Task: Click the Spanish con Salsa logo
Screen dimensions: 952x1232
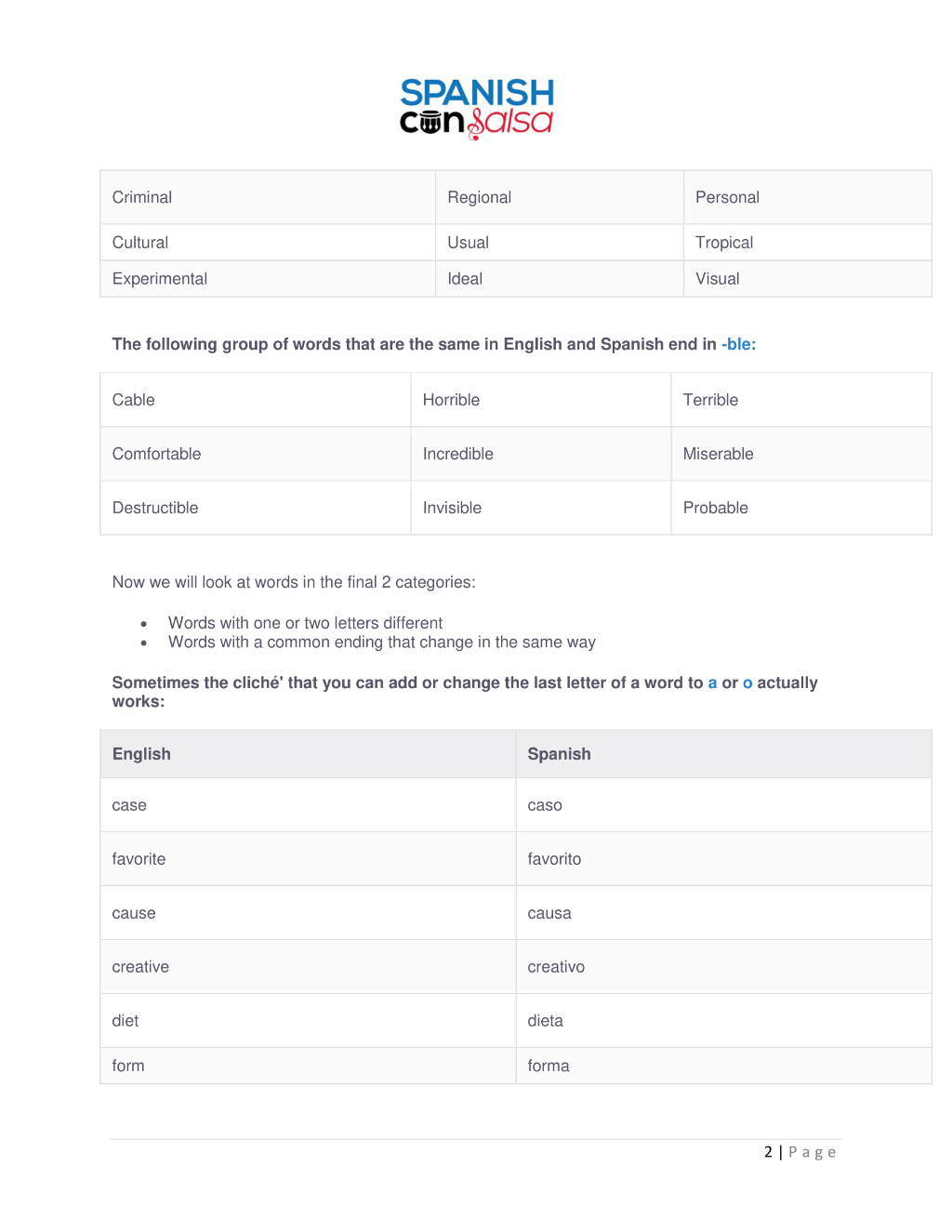Action: pyautogui.click(x=476, y=108)
